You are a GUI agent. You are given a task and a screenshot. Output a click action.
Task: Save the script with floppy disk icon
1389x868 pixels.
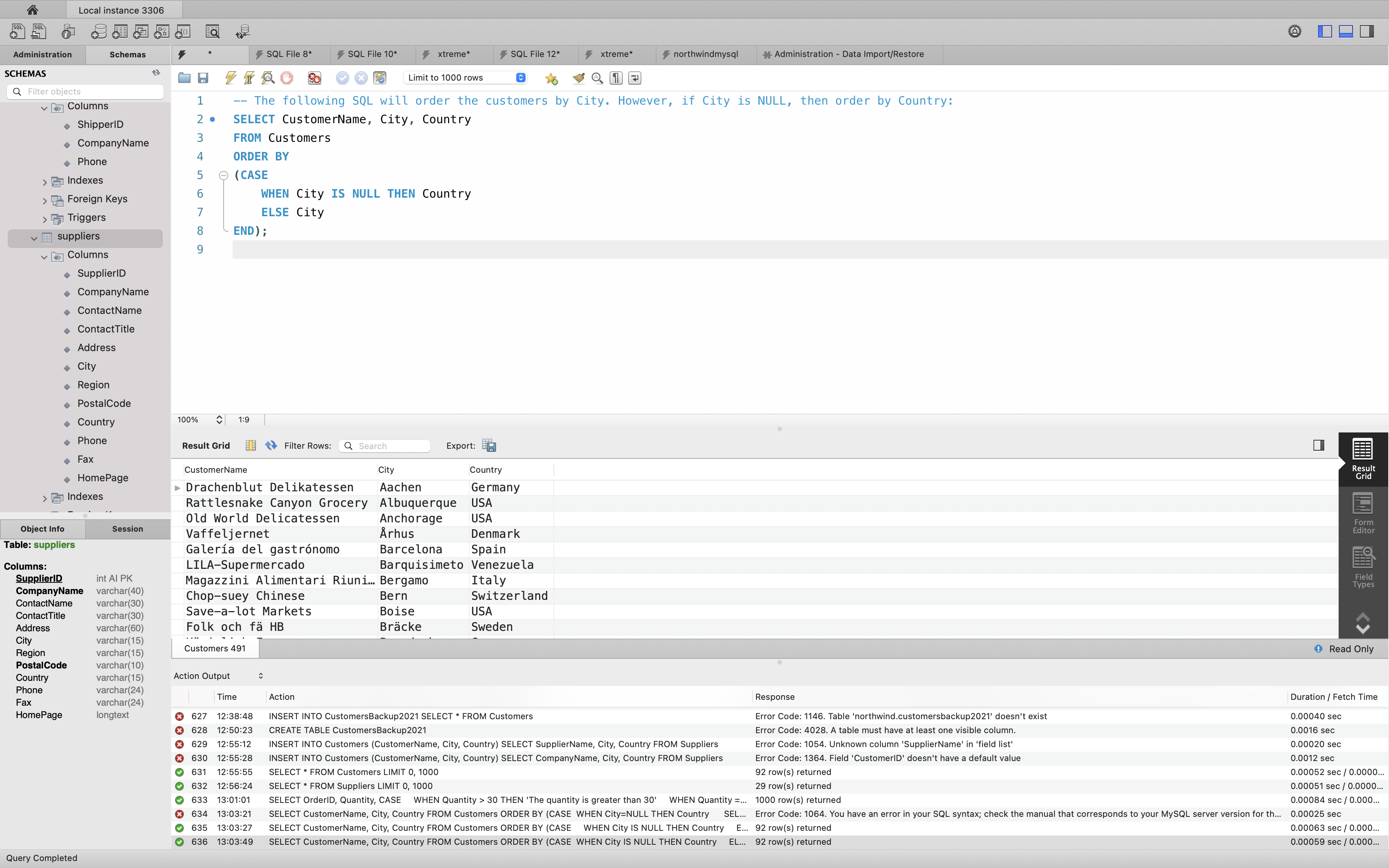203,77
